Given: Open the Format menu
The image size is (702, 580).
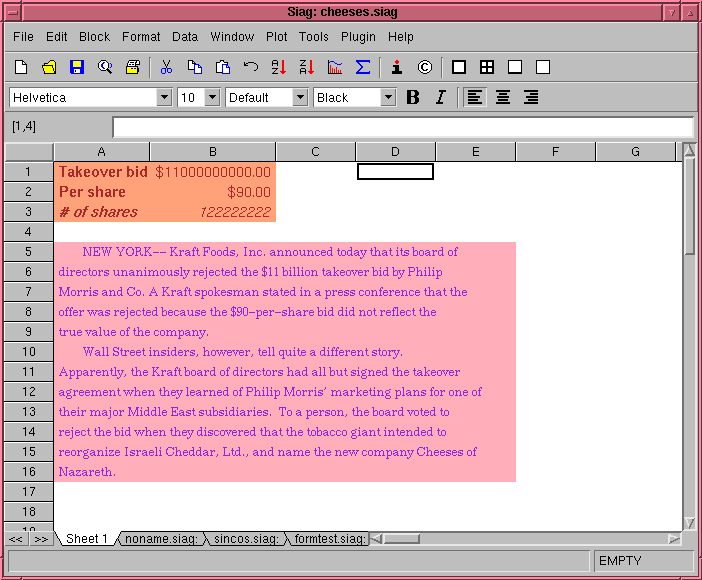Looking at the screenshot, I should tap(141, 37).
